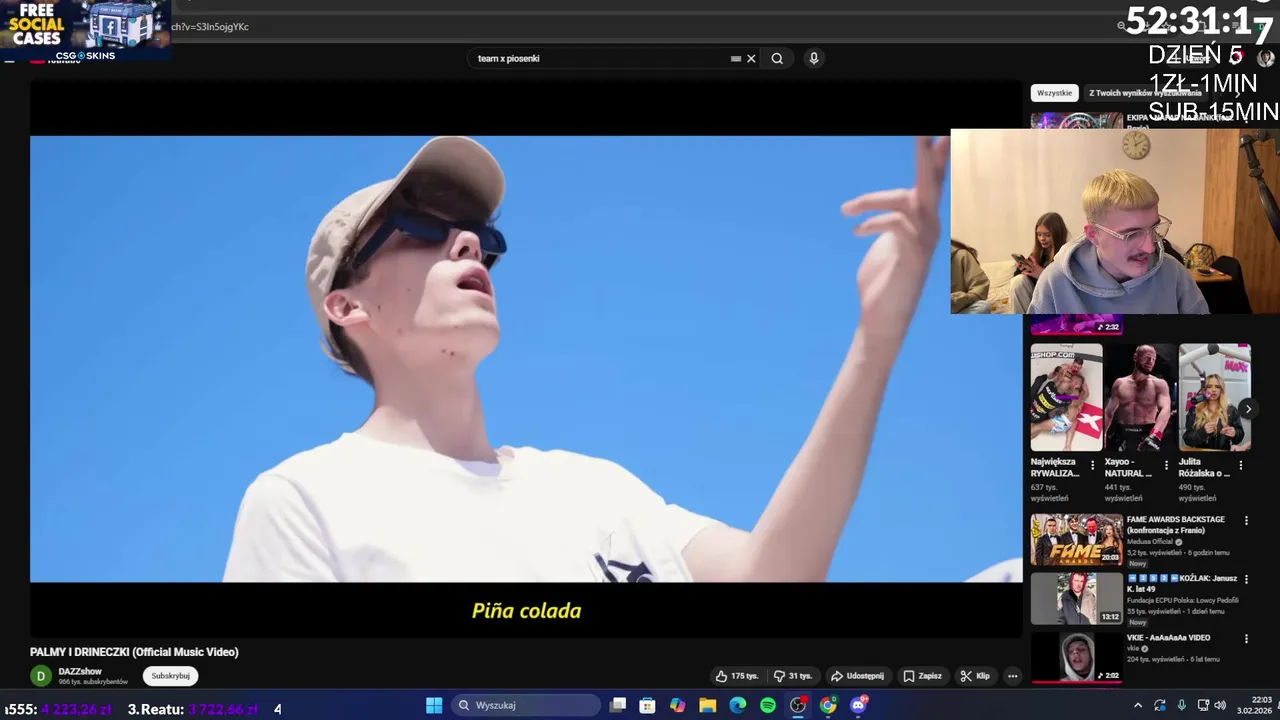Open the FAME AWARDS BACKSTAGE video thumbnail
This screenshot has height=720, width=1280.
[1077, 540]
